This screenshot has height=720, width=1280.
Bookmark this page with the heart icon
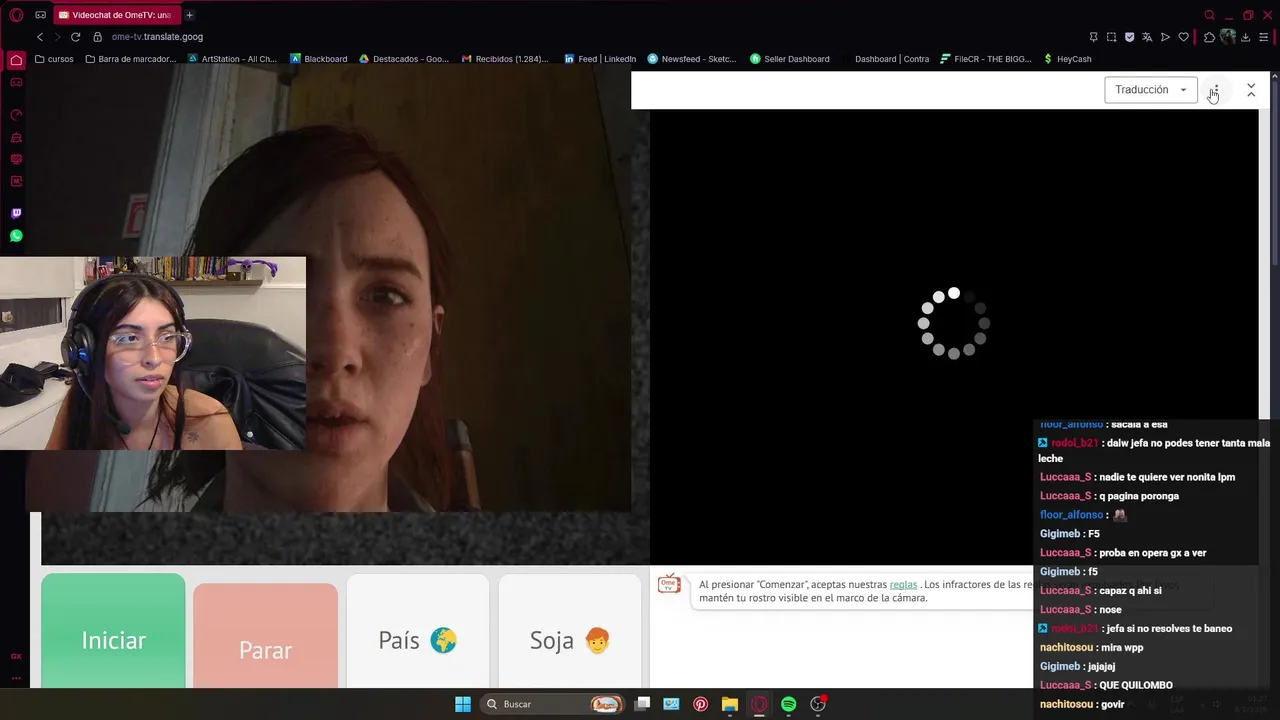[1183, 37]
